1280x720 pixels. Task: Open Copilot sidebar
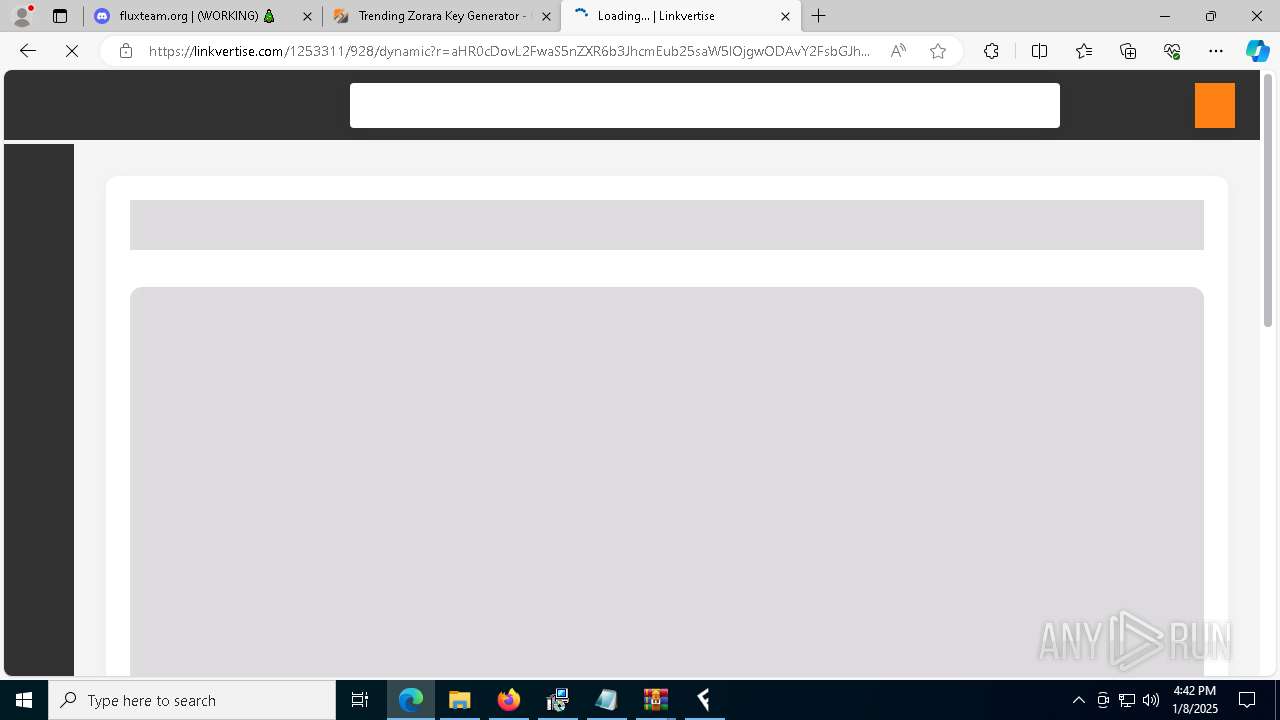coord(1257,51)
